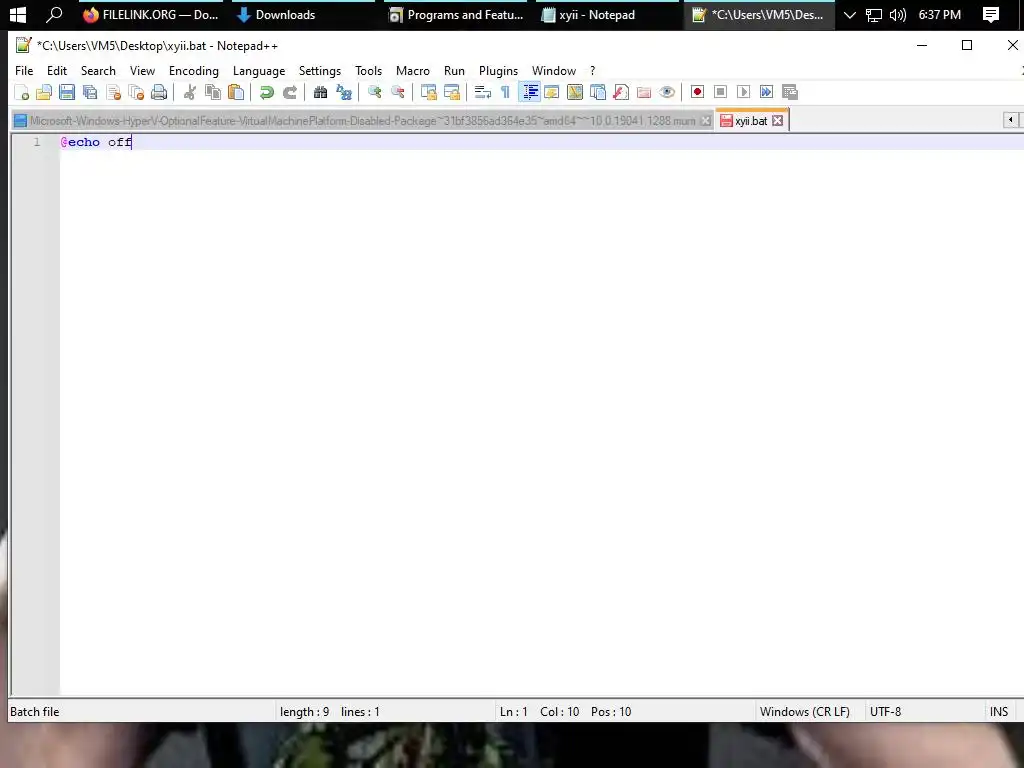Screen dimensions: 1024x768
Task: Close the xyii.bat tab
Action: tap(777, 121)
